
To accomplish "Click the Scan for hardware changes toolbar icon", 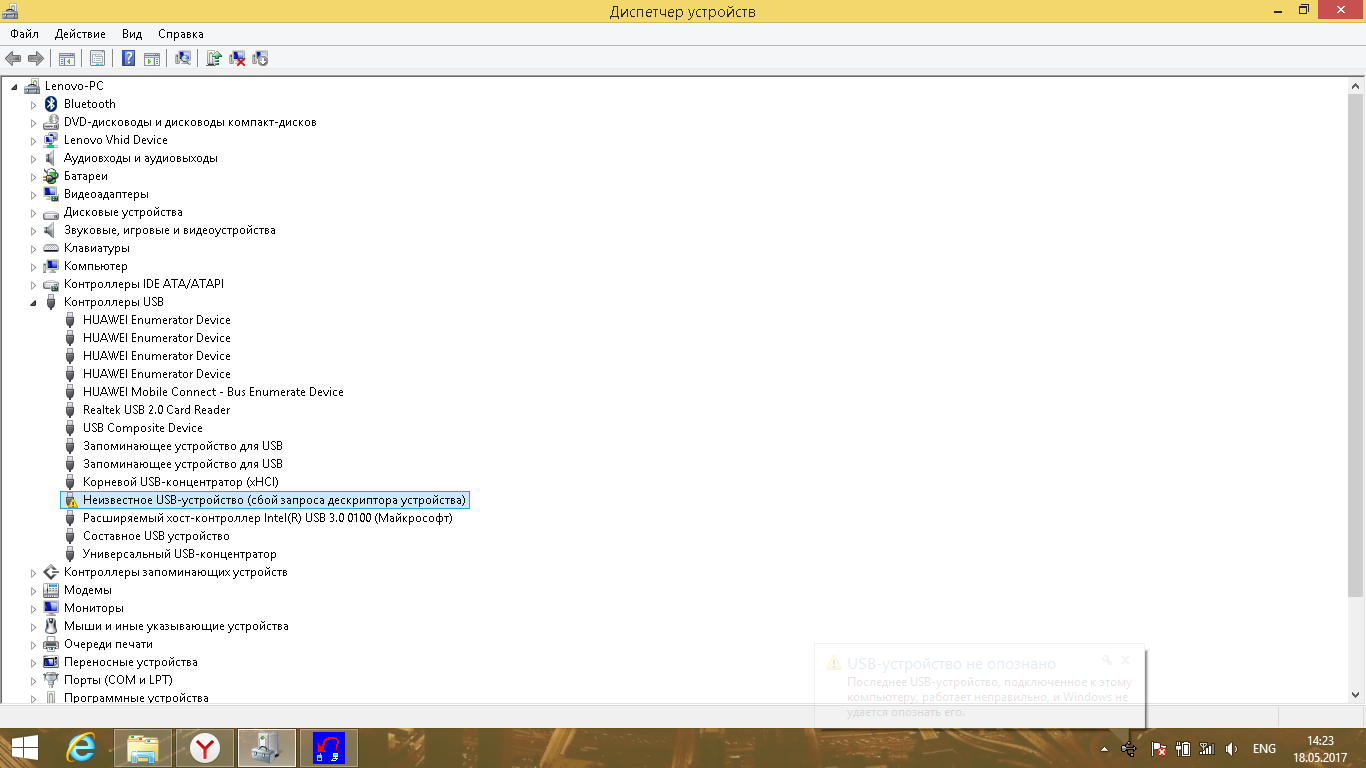I will 183,59.
